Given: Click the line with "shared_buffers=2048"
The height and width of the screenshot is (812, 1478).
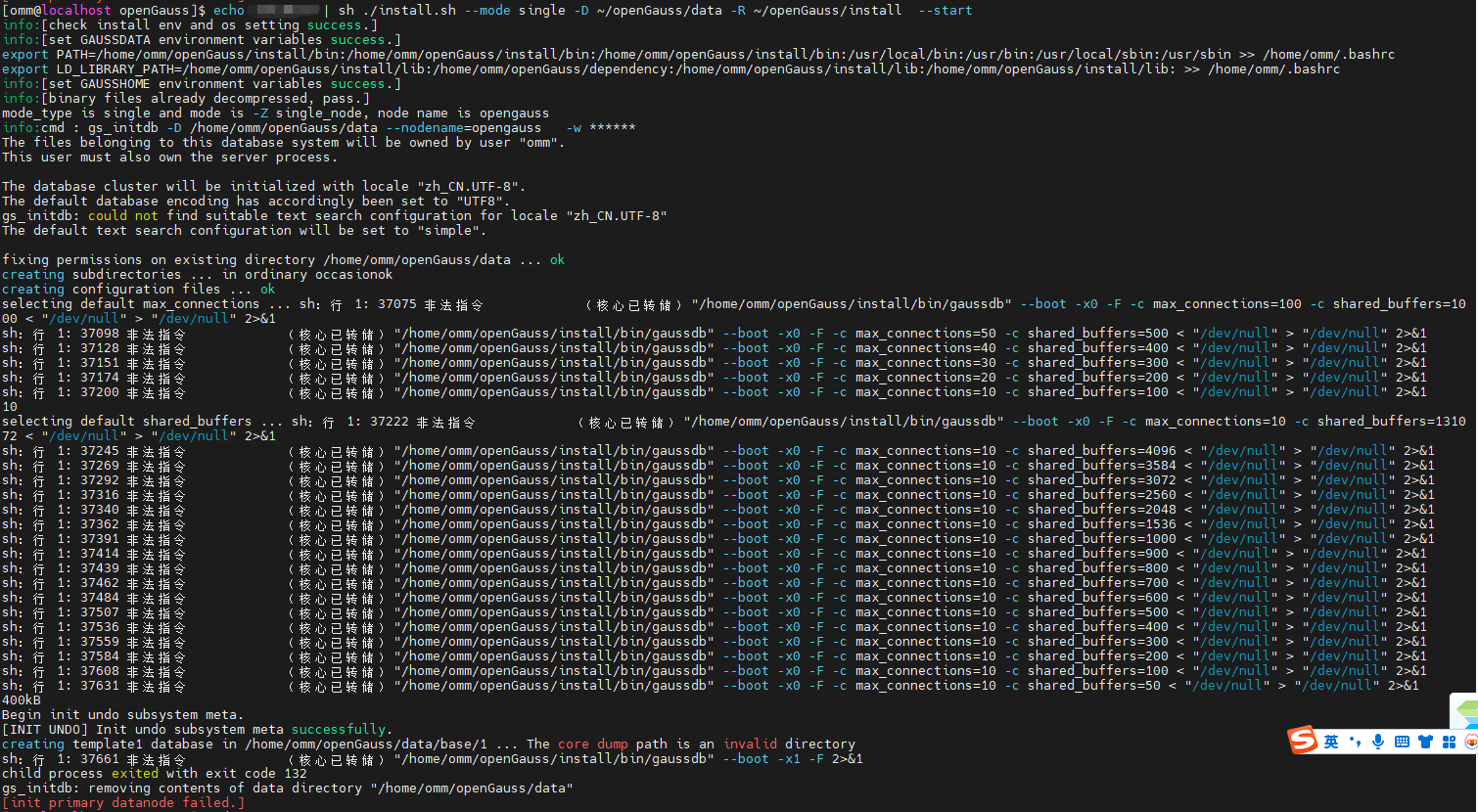Looking at the screenshot, I should (718, 509).
